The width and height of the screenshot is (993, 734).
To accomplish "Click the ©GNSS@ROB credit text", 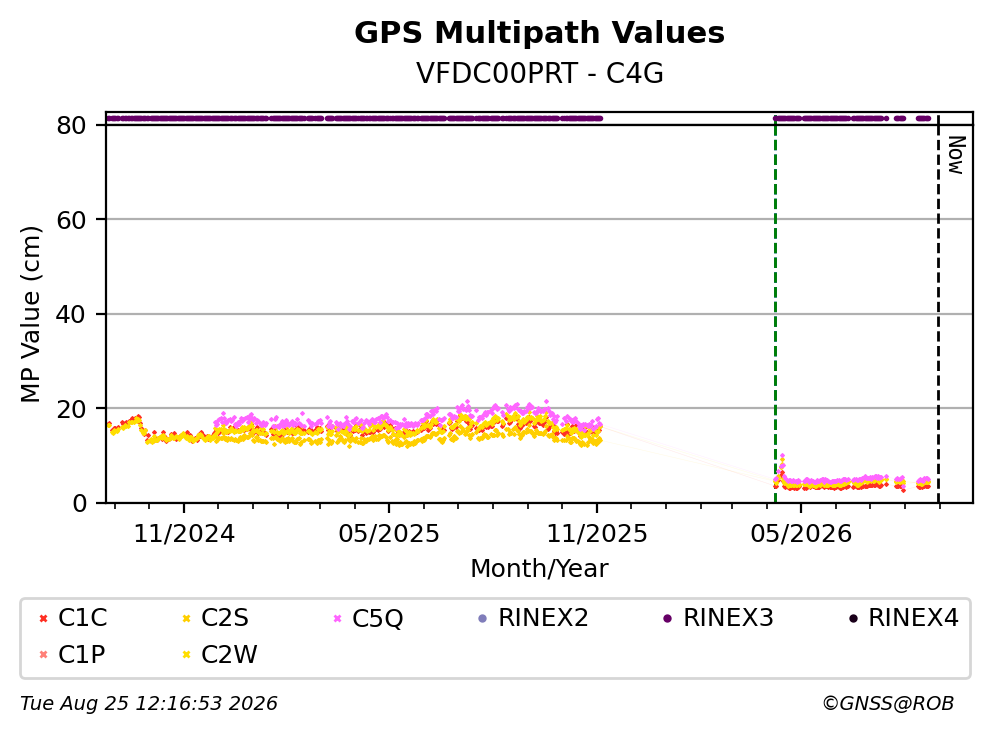I will coord(888,704).
